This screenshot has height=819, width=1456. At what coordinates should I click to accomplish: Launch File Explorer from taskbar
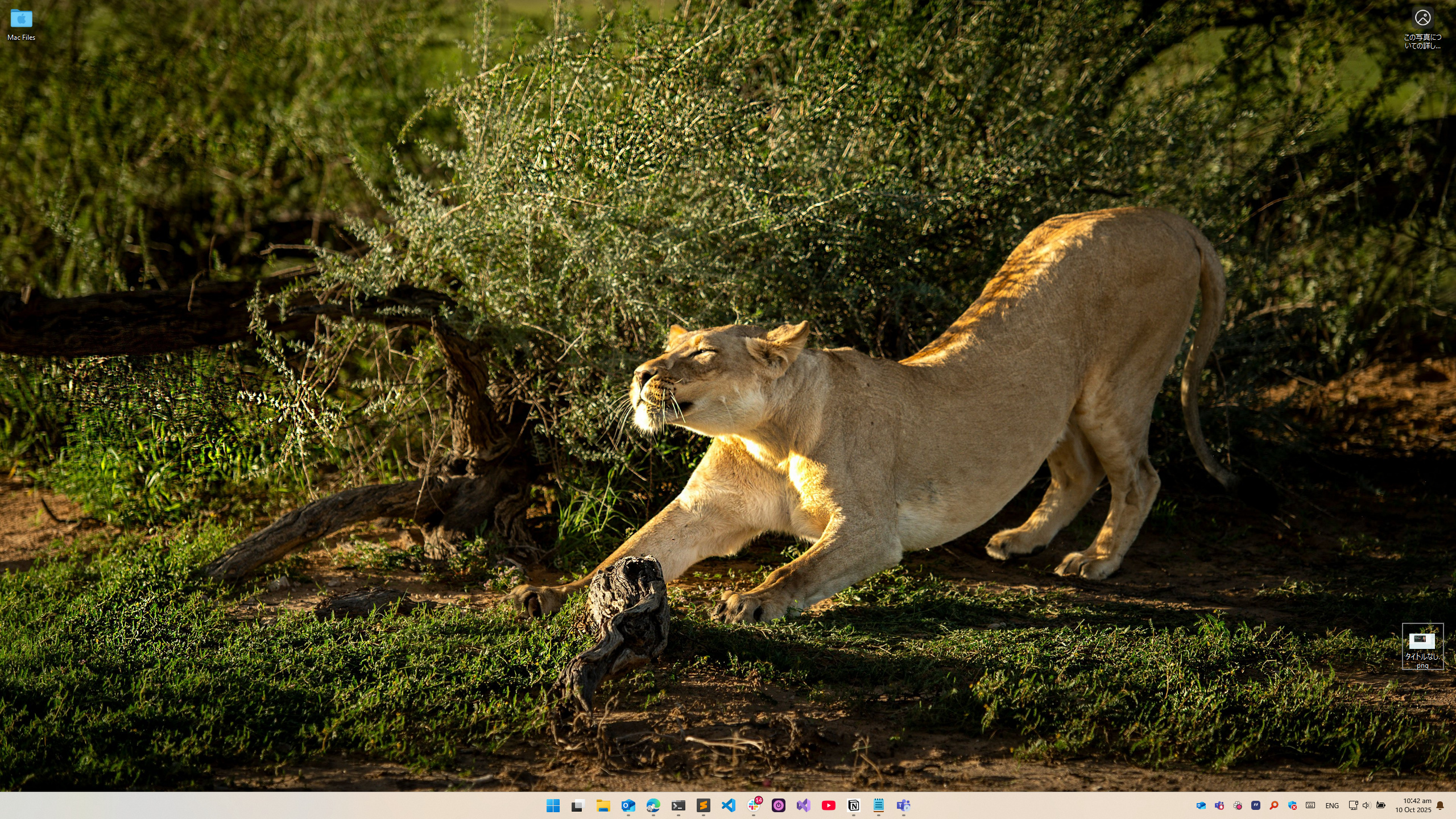[603, 805]
